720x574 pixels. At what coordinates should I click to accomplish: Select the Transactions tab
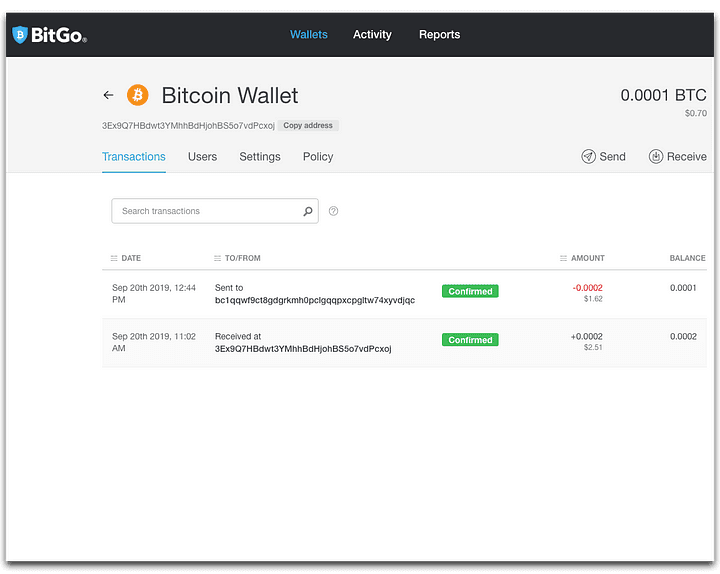(x=134, y=157)
